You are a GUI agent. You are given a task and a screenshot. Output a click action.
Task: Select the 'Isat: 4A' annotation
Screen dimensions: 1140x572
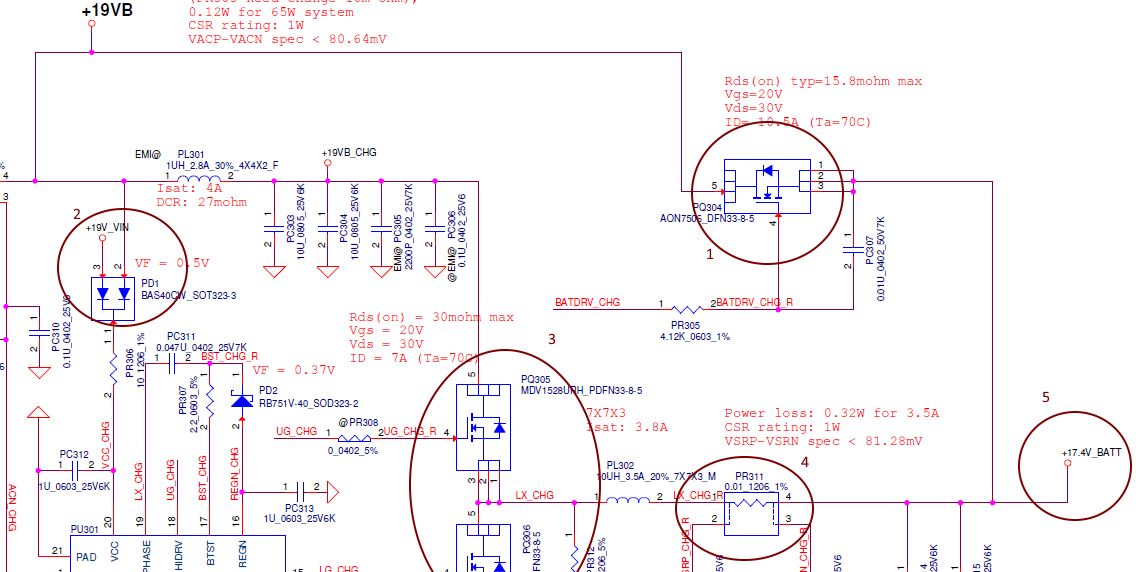tap(189, 188)
